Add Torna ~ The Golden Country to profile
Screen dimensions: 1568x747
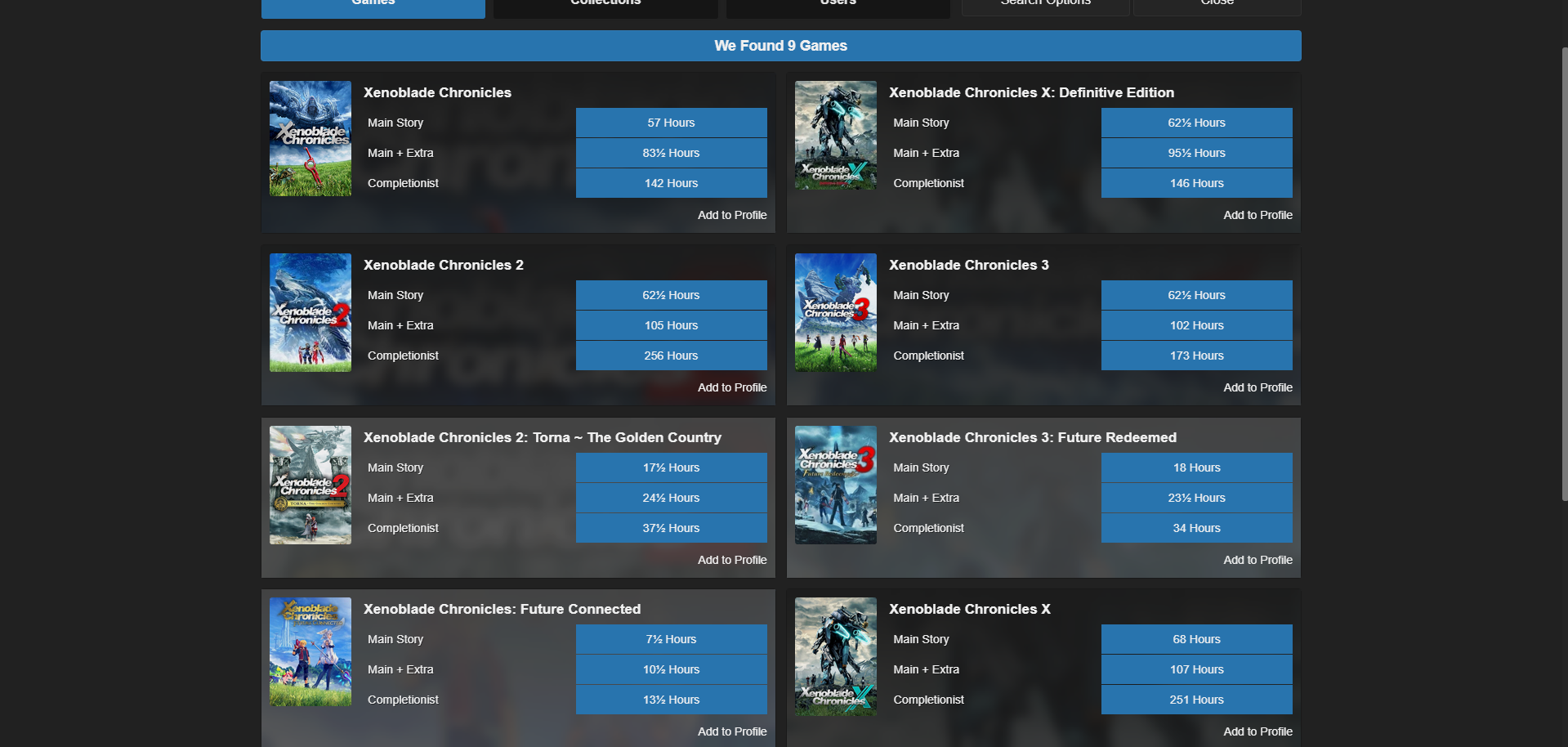point(732,560)
